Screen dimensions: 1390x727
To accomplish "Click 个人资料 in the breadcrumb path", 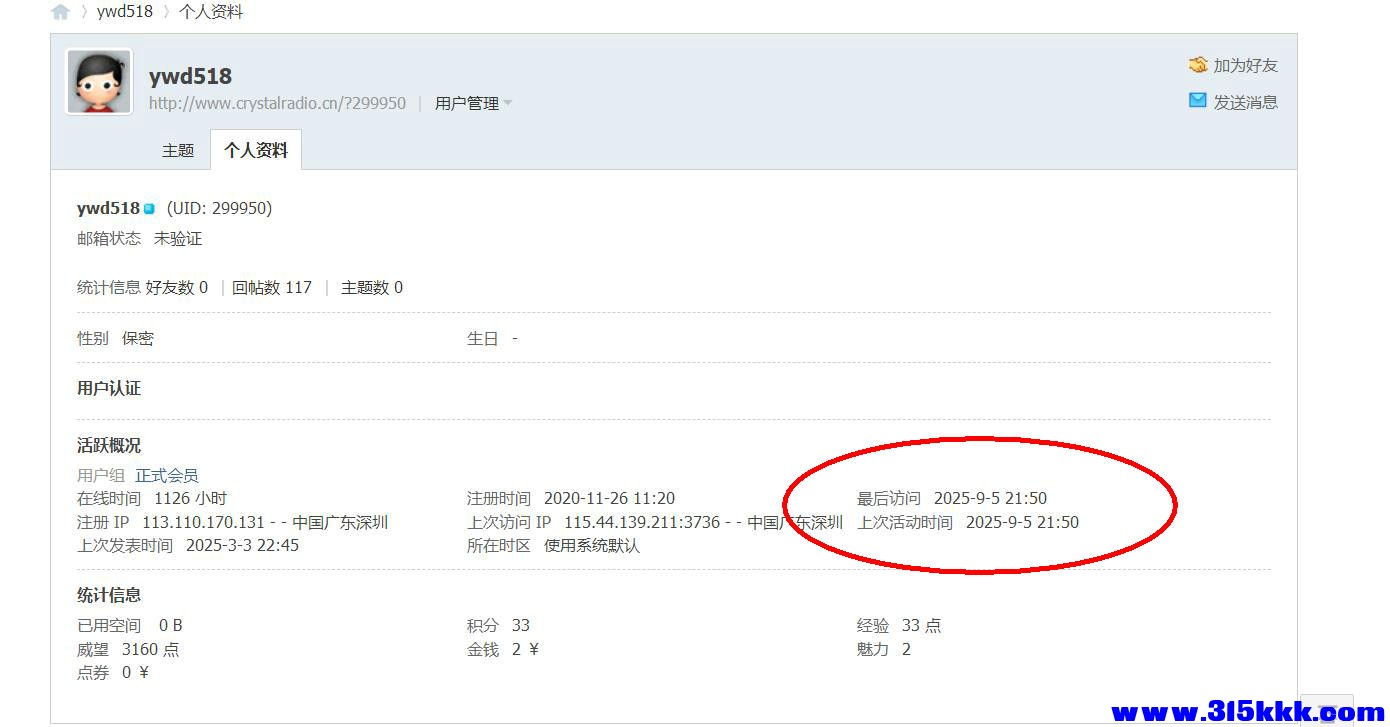I will click(x=211, y=12).
